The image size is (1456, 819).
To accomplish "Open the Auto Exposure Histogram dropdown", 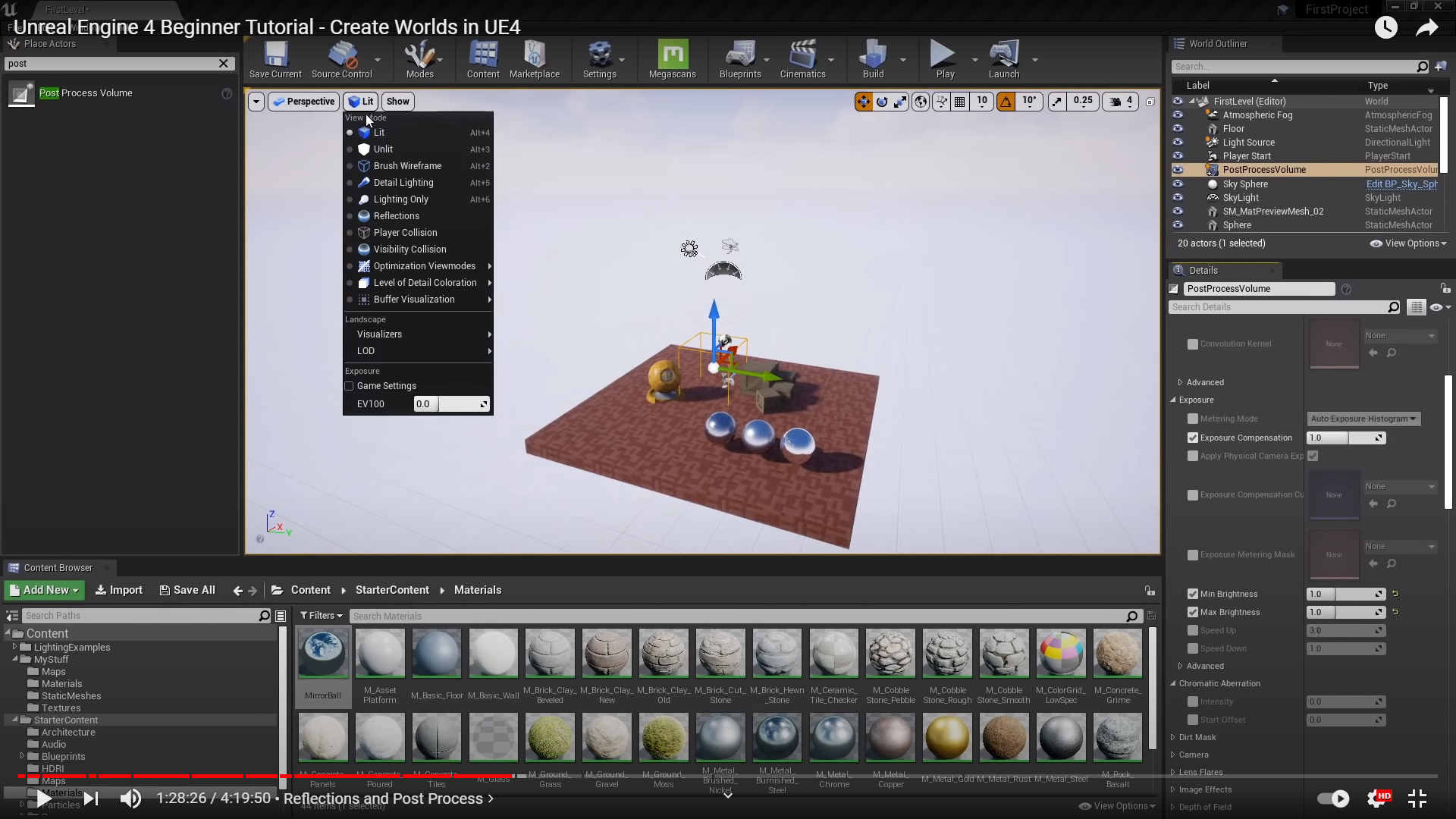I will 1363,419.
